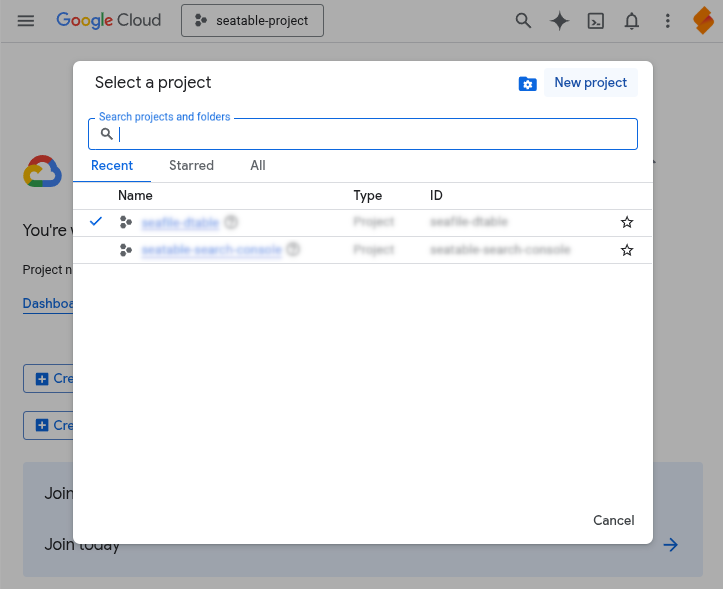Click the New project button
The width and height of the screenshot is (723, 589).
coord(591,83)
